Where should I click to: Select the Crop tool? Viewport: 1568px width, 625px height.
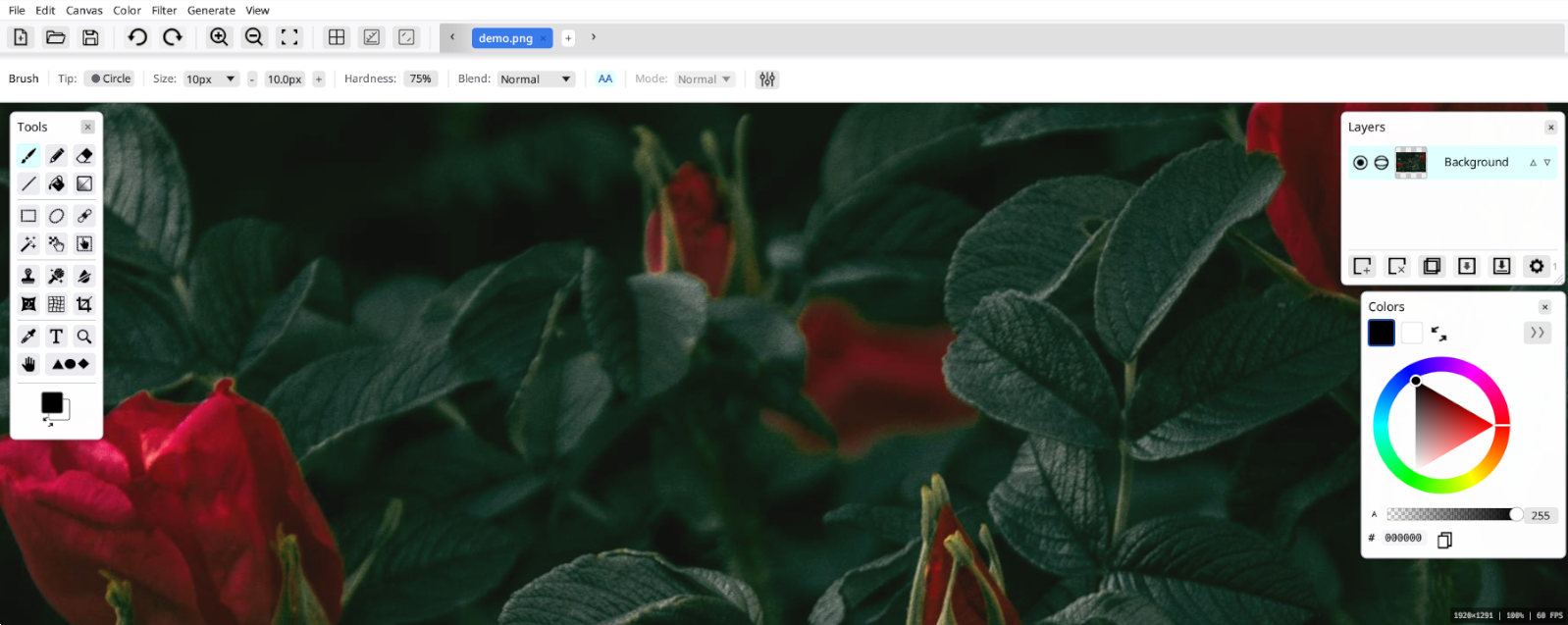[84, 304]
